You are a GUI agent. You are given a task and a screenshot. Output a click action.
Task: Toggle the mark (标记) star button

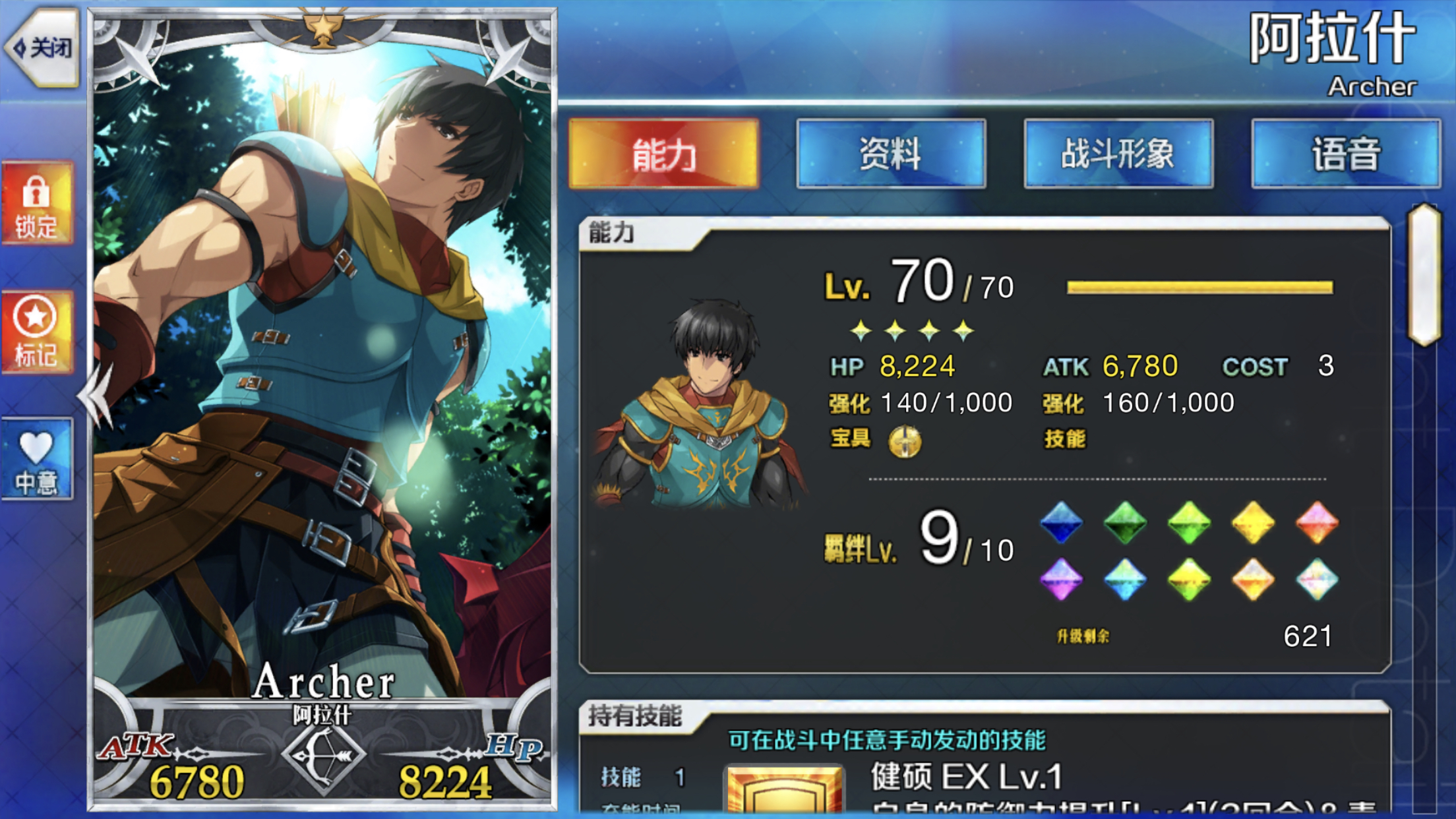(37, 332)
